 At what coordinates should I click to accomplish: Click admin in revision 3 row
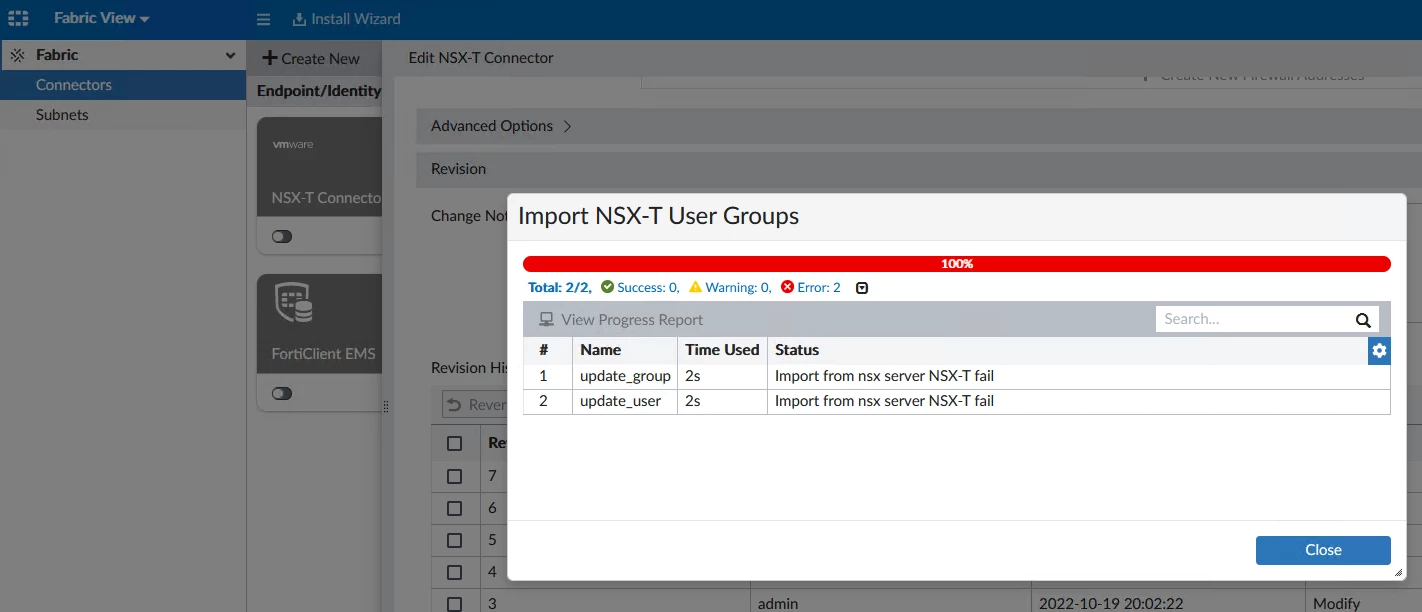pos(778,604)
